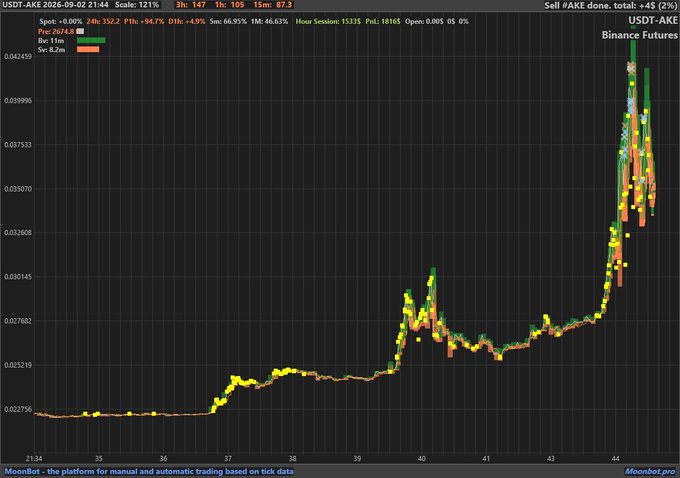Click the 0.025219 price axis label
This screenshot has width=680, height=478.
pos(17,365)
